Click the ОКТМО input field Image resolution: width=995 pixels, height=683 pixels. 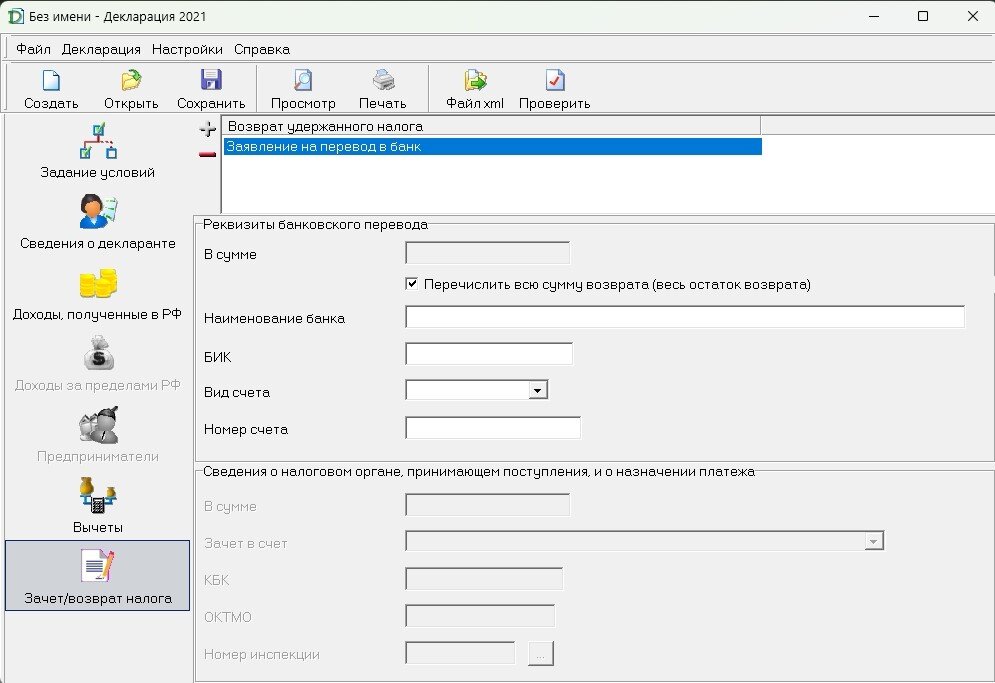[x=480, y=616]
